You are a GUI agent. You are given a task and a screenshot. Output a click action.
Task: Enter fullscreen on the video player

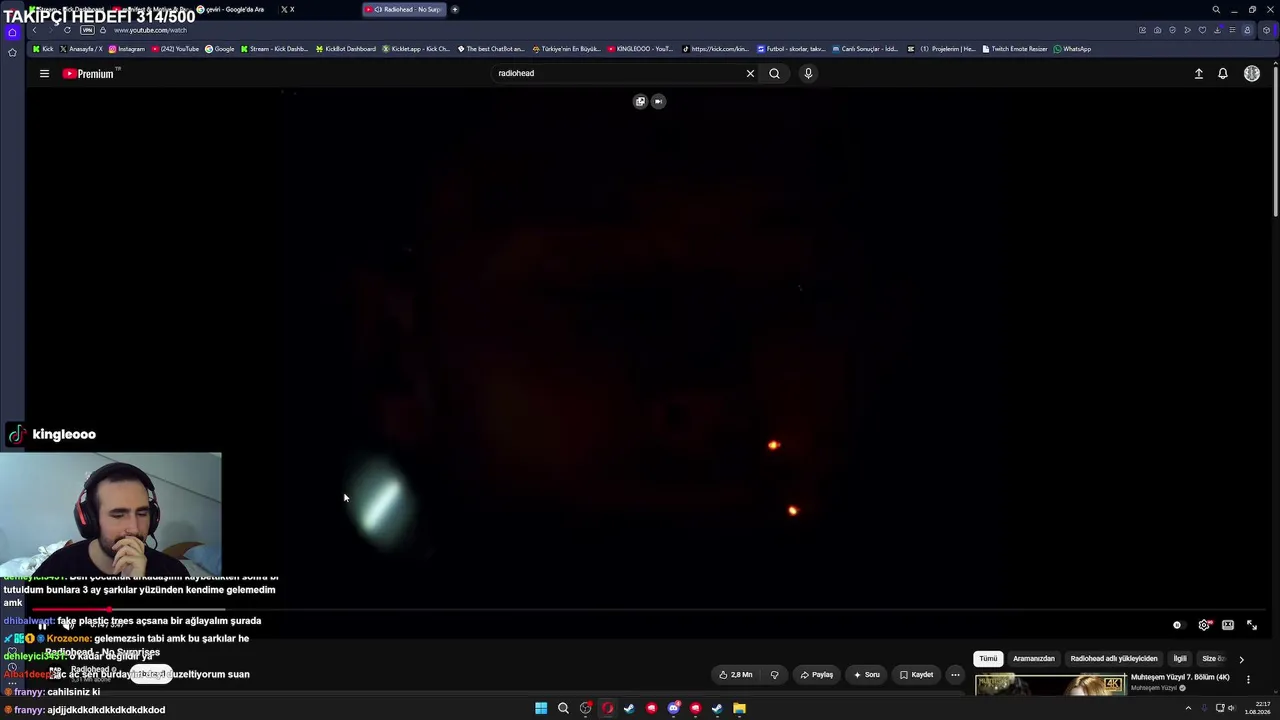point(1251,625)
